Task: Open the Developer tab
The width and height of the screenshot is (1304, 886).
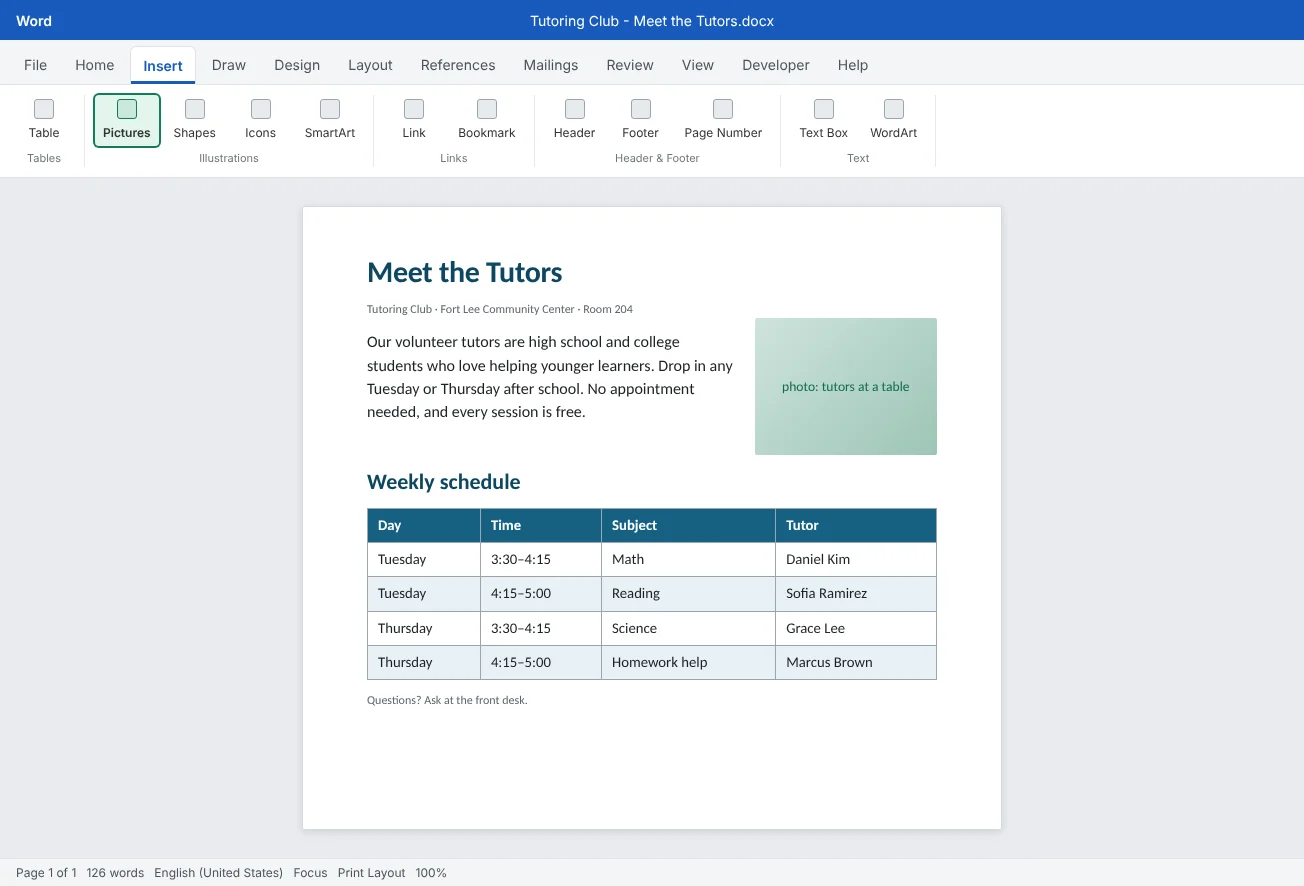Action: (776, 65)
